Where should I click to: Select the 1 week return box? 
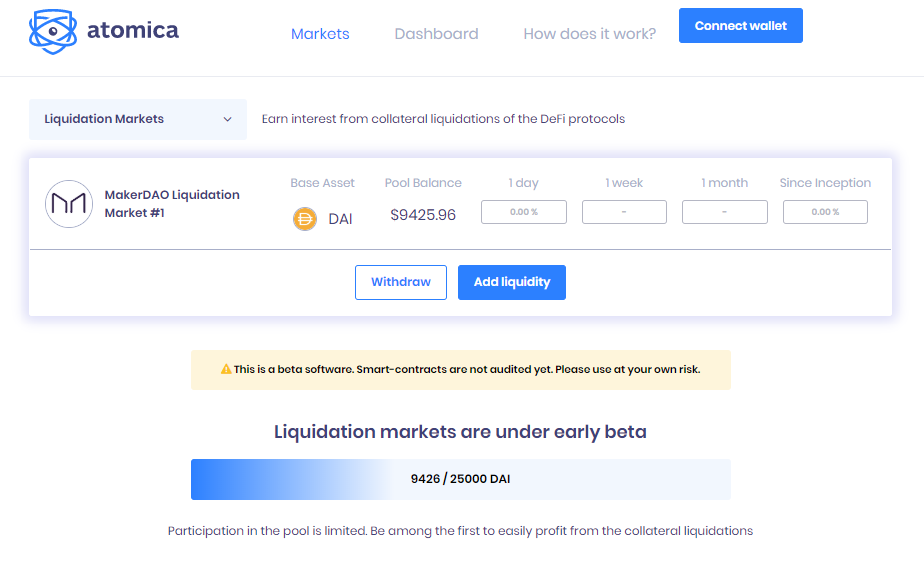tap(624, 212)
